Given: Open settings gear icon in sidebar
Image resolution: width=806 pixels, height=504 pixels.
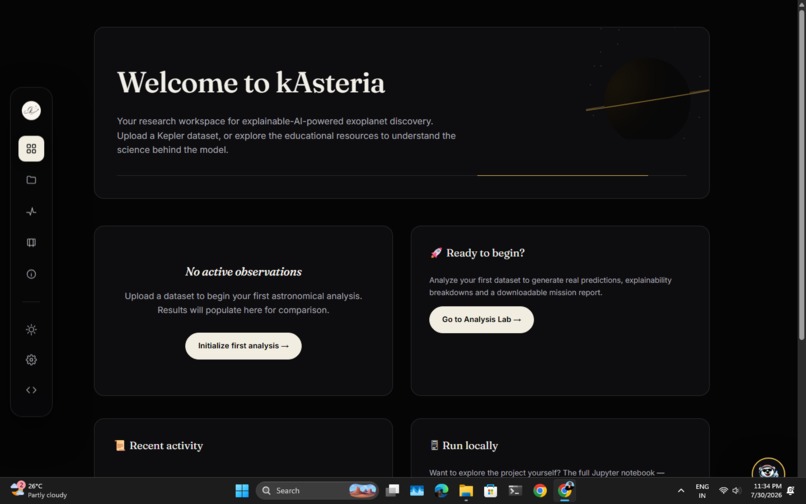Looking at the screenshot, I should point(31,360).
